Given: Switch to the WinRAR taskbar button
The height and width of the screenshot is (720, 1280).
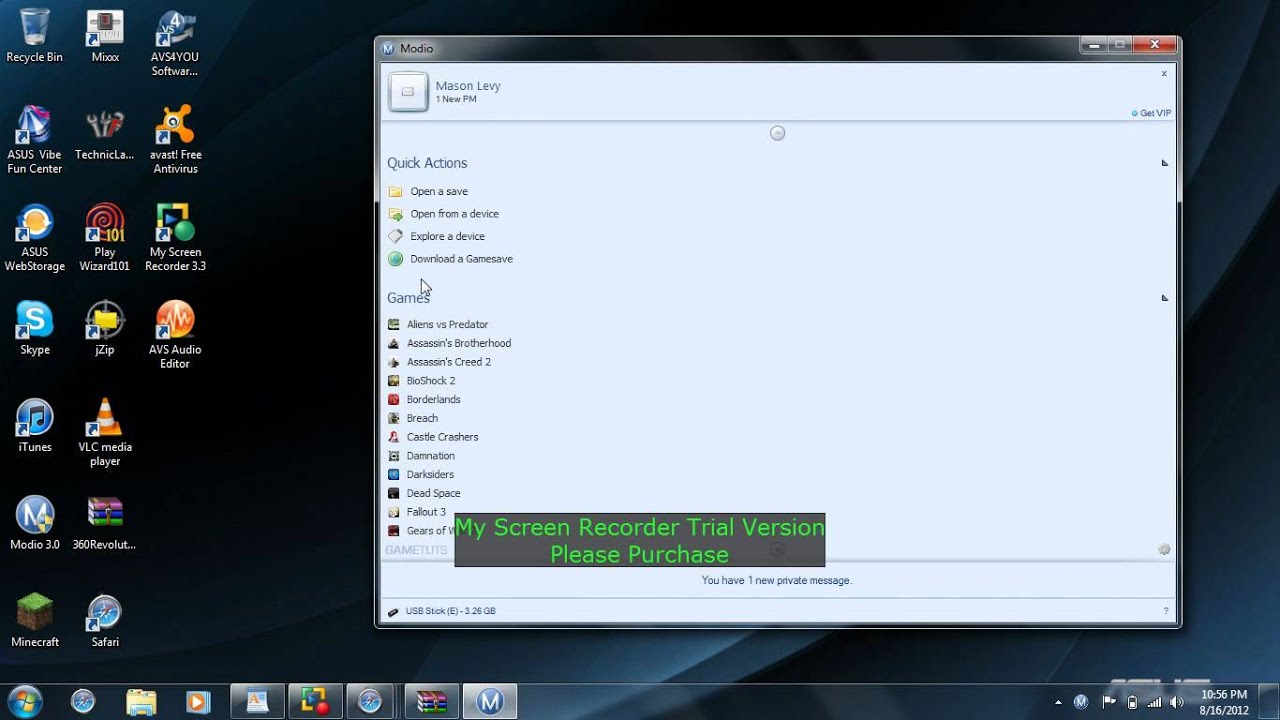Looking at the screenshot, I should pyautogui.click(x=431, y=702).
